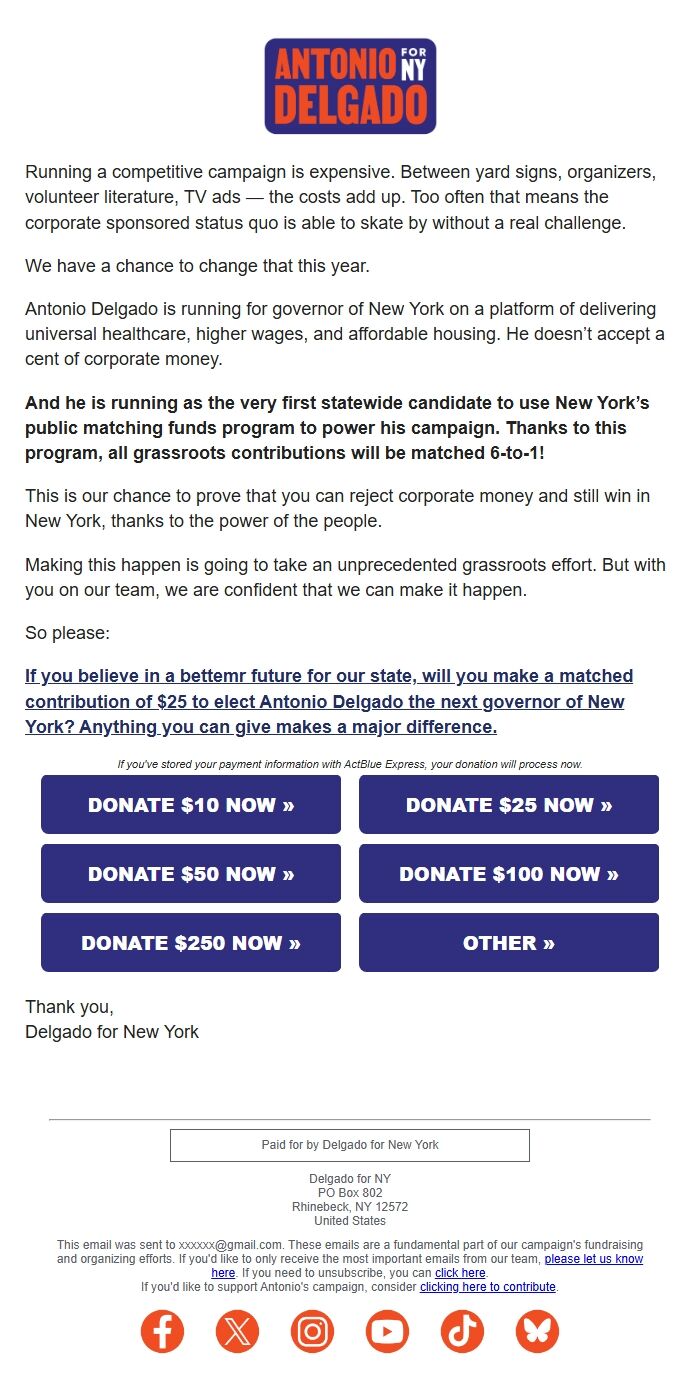The width and height of the screenshot is (700, 1385).
Task: Click the 'here' link for important emails only
Action: 224,1272
